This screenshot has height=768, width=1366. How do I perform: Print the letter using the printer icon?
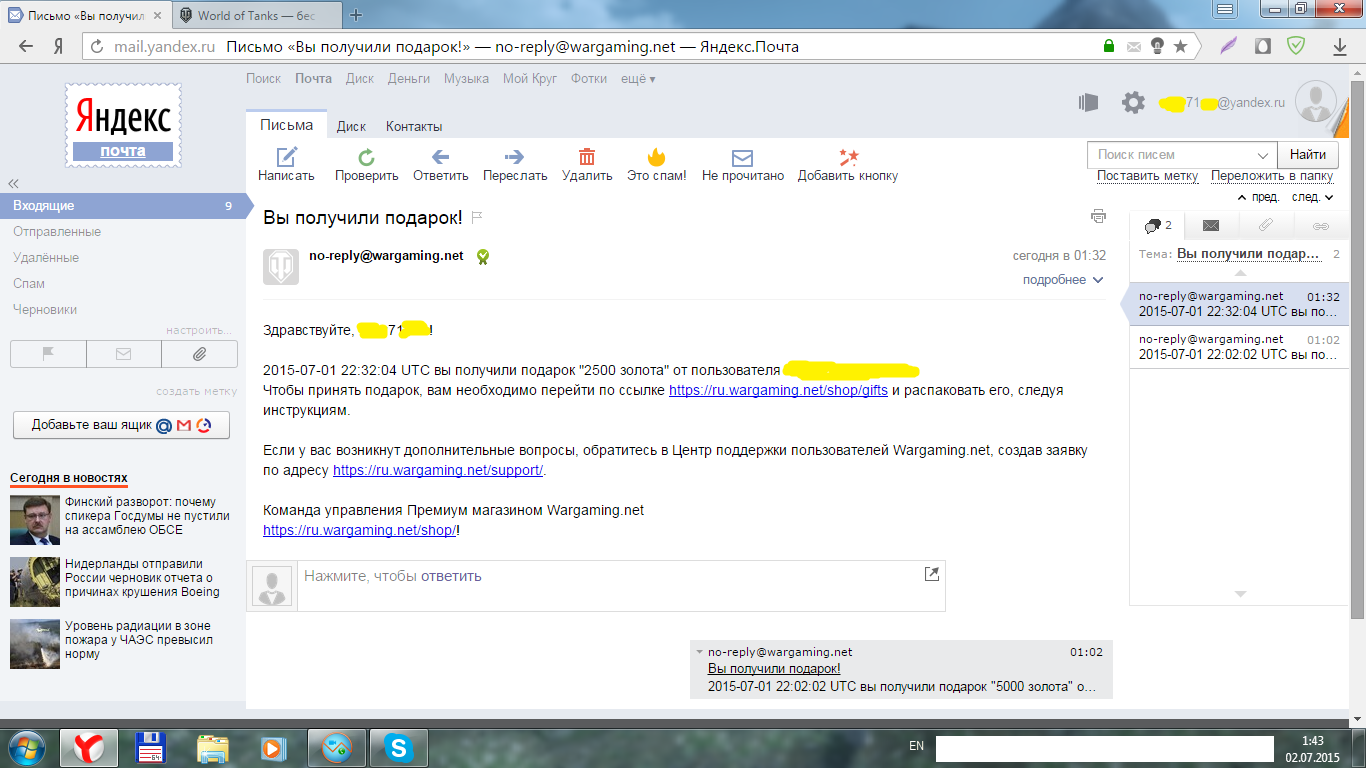click(1099, 216)
